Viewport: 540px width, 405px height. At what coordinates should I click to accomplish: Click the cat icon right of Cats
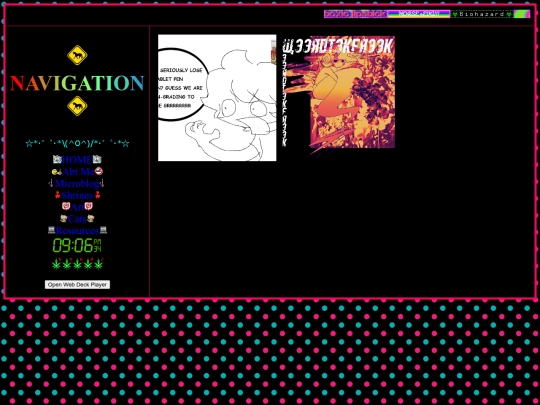point(91,218)
